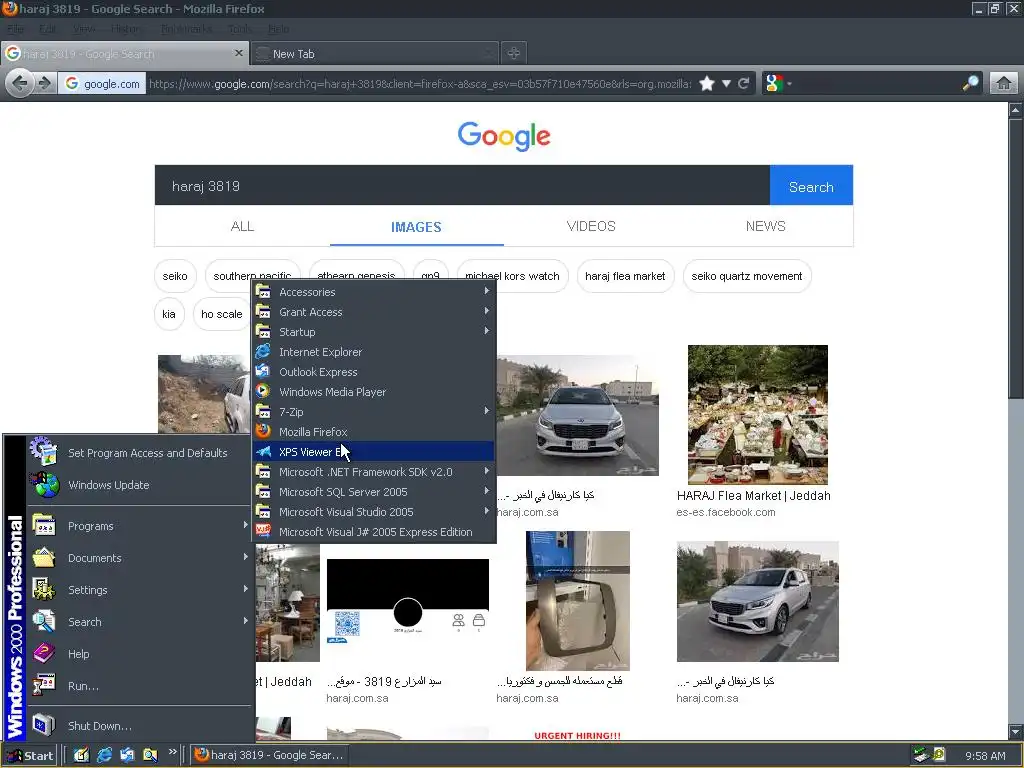Click the blue Search button
This screenshot has height=768, width=1024.
[811, 185]
